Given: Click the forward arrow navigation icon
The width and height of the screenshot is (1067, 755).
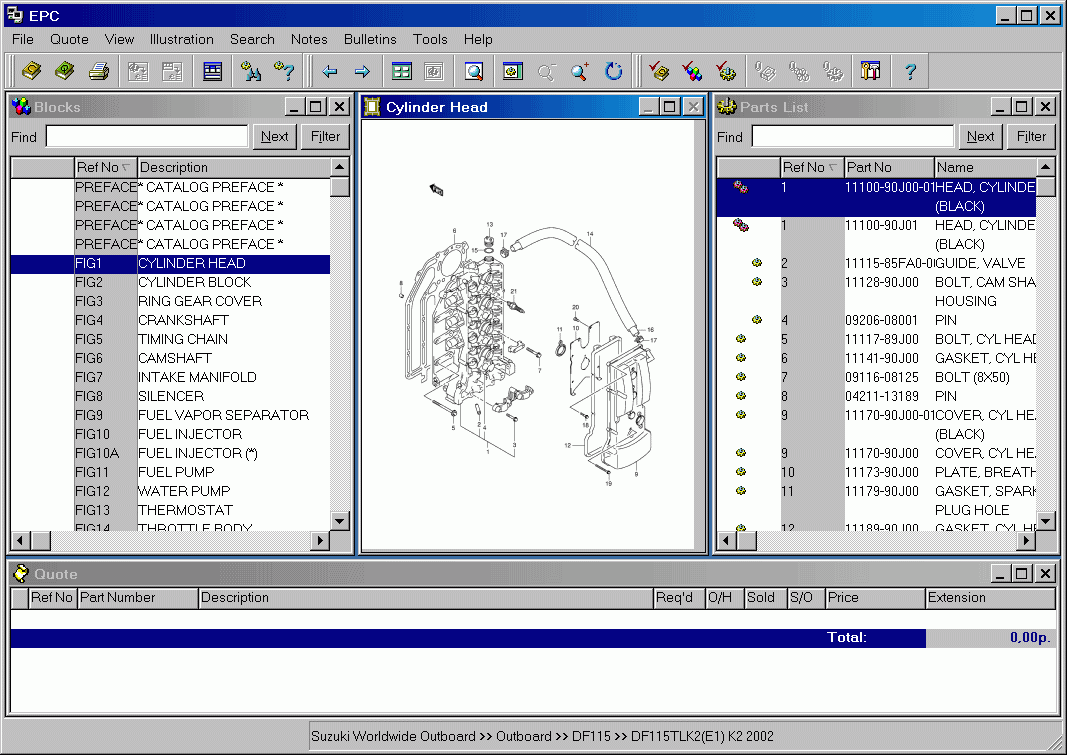Looking at the screenshot, I should tap(361, 71).
